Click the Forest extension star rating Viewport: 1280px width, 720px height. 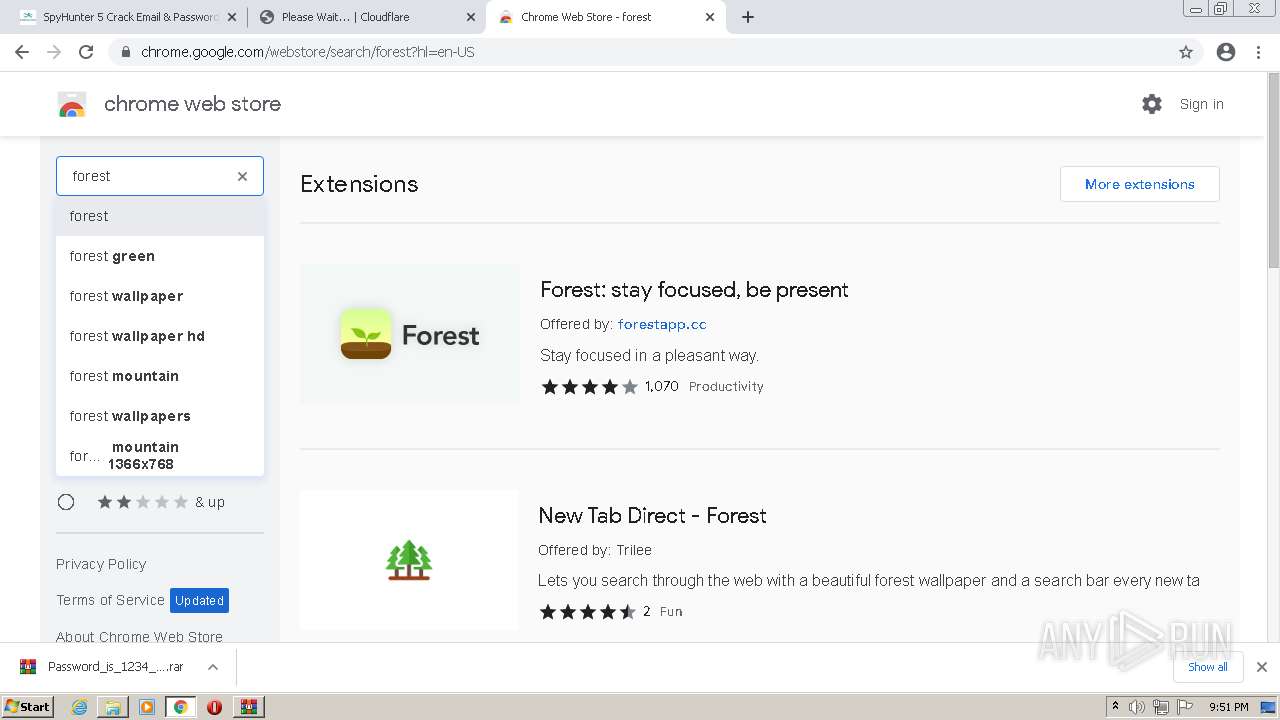[x=589, y=386]
